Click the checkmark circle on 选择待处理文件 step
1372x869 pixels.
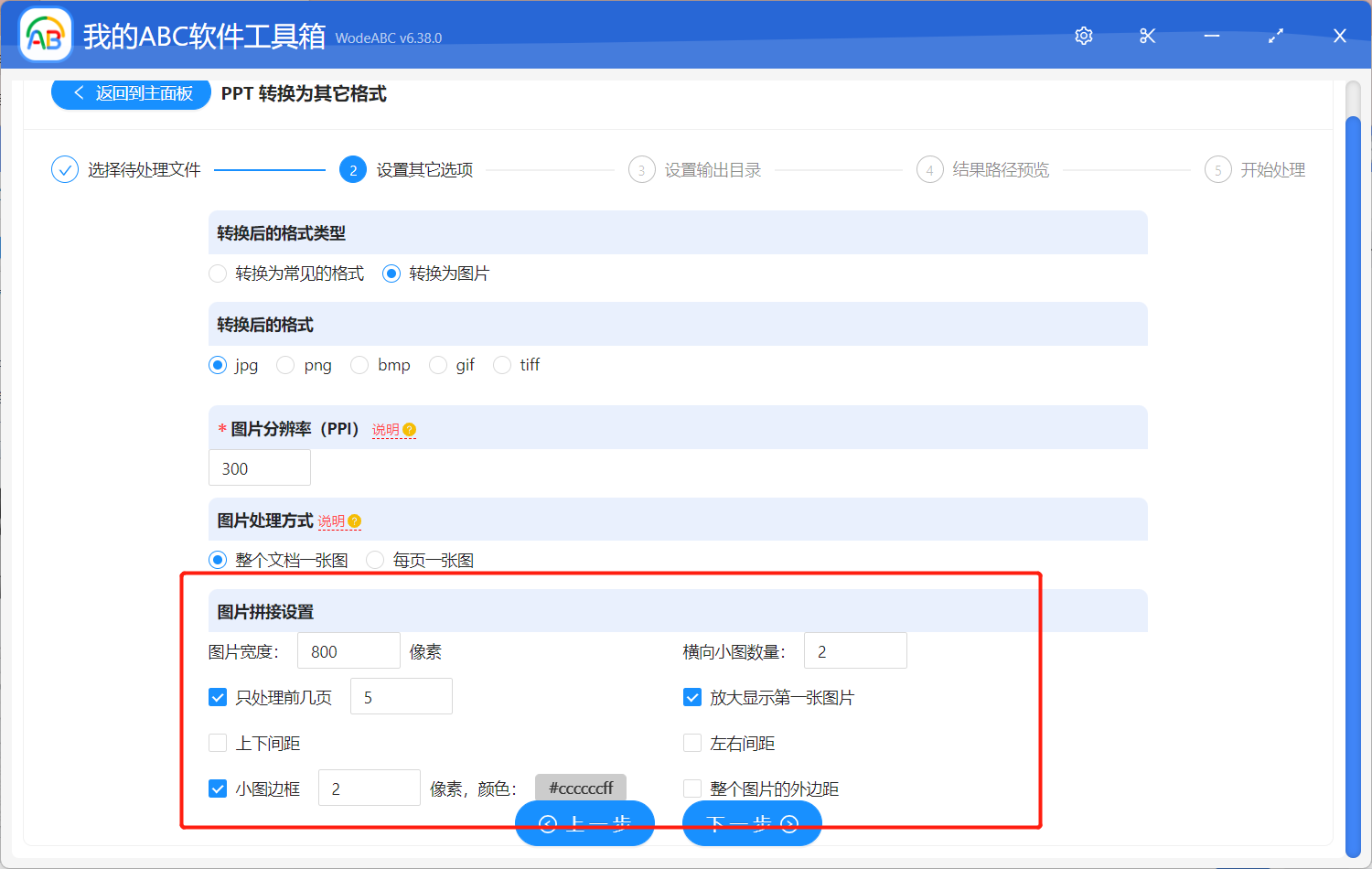(x=64, y=169)
